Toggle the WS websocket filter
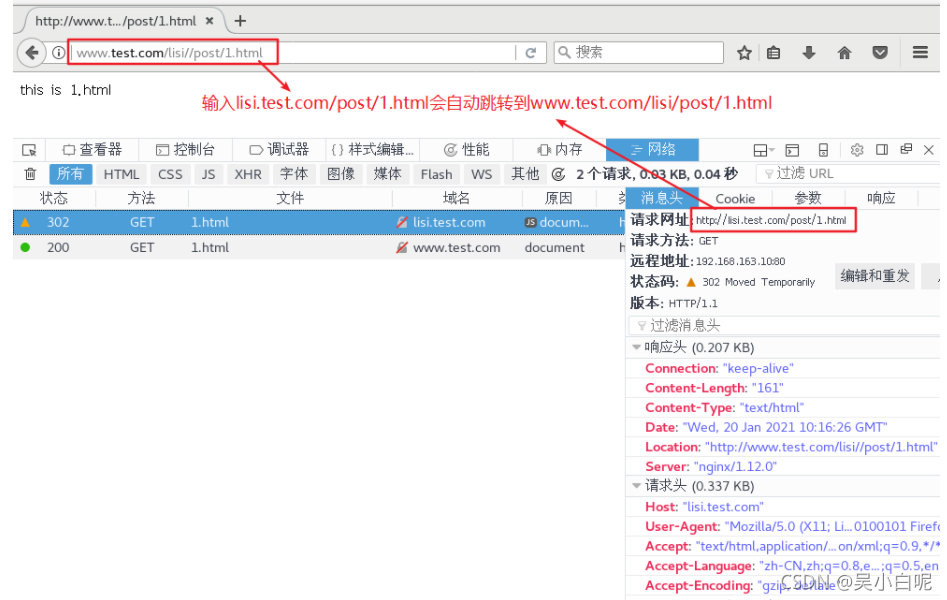 [x=481, y=174]
